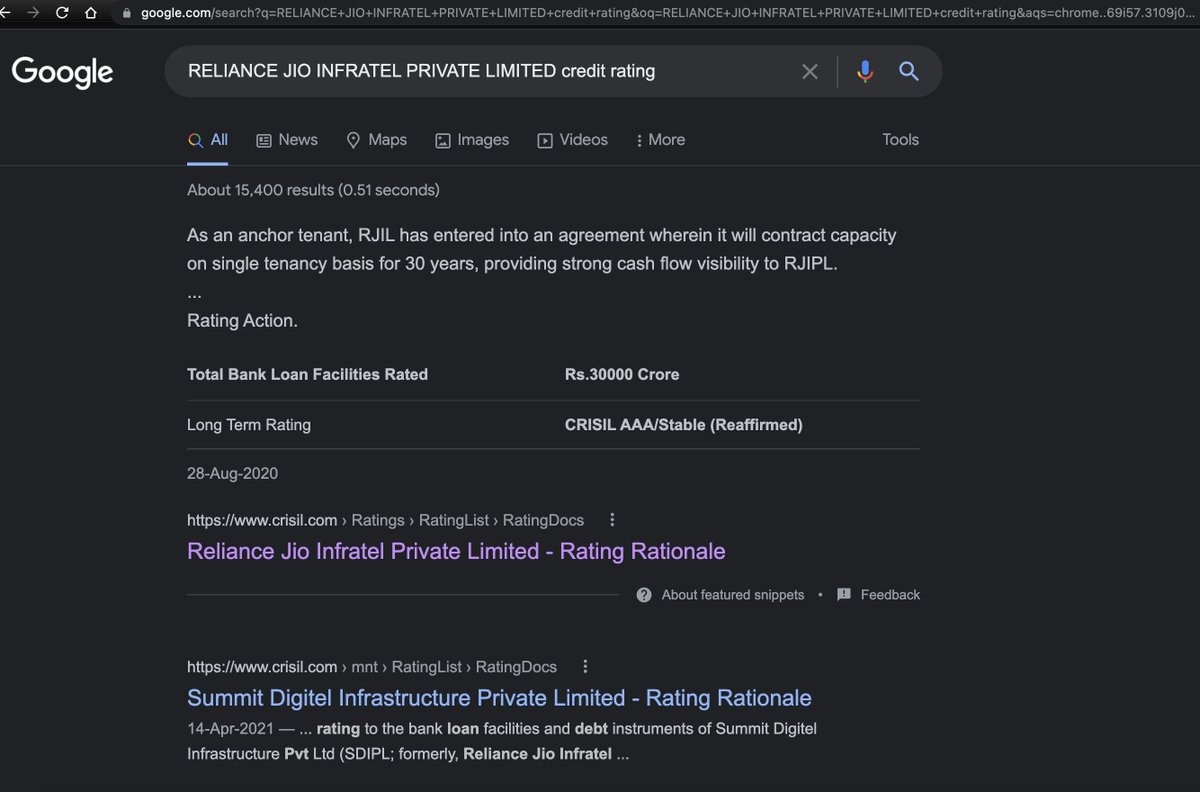Click the 28-Aug-2020 snippet date

(x=233, y=473)
